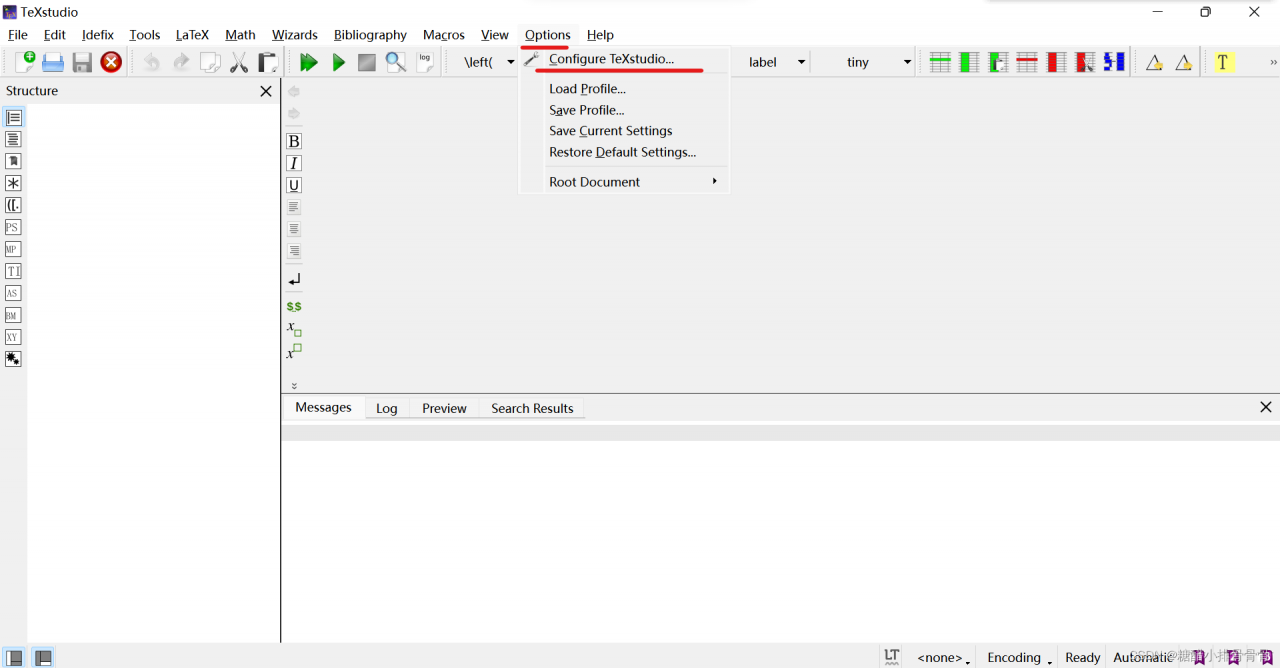Open the Wizards menu
Viewport: 1280px width, 668px height.
(295, 35)
